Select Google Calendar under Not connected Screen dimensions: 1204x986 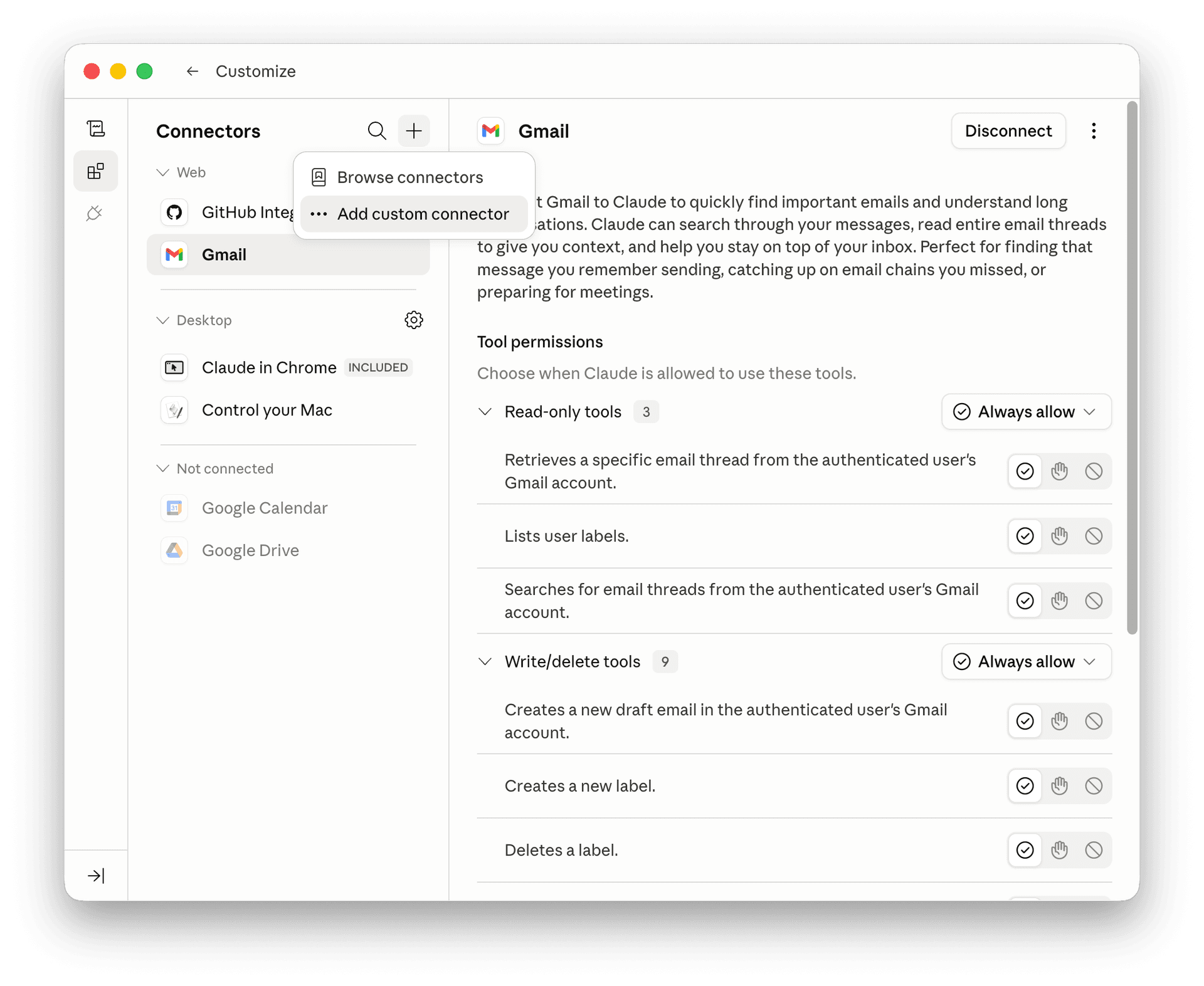click(288, 508)
